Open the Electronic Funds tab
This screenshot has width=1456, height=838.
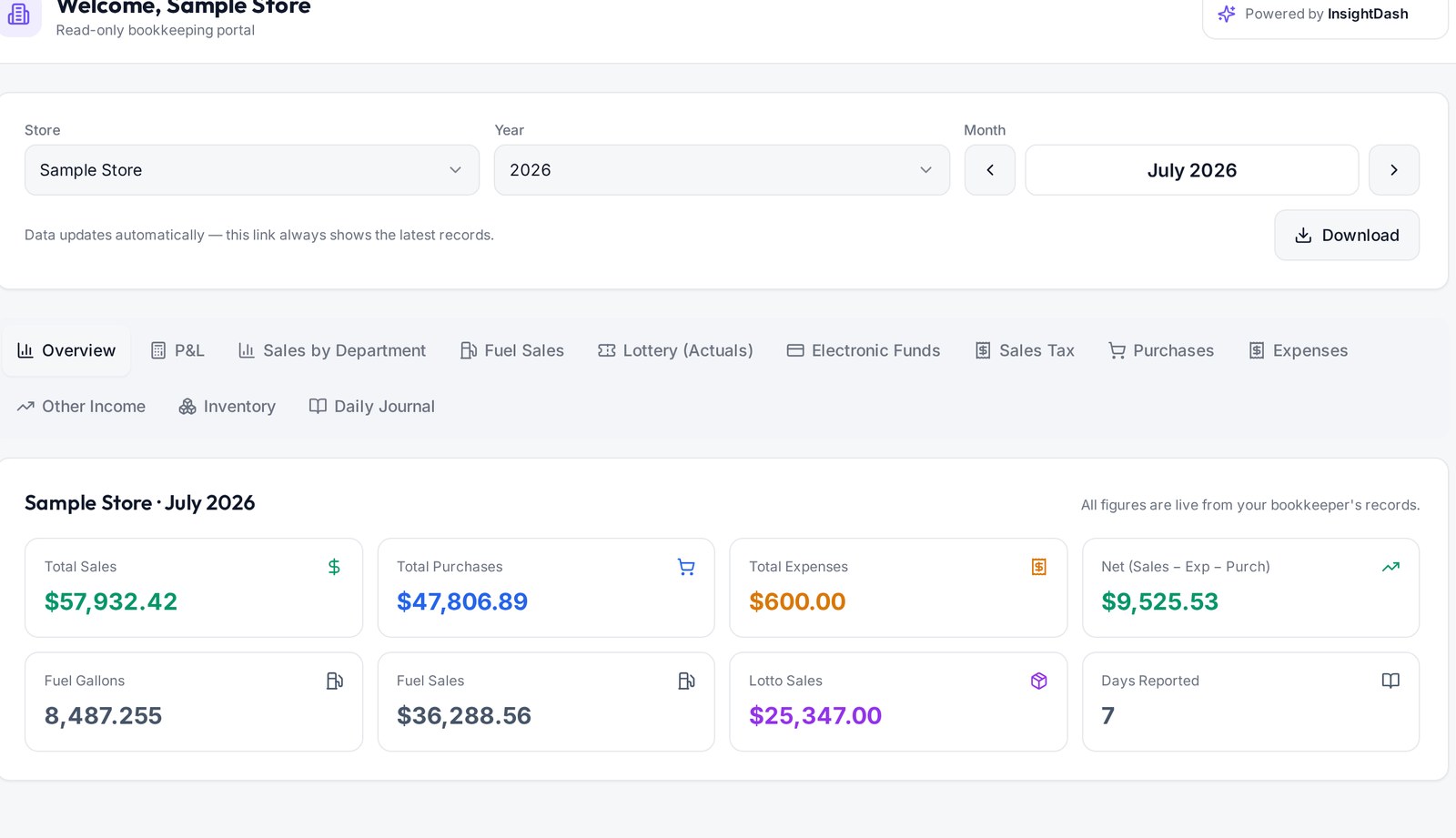tap(864, 350)
